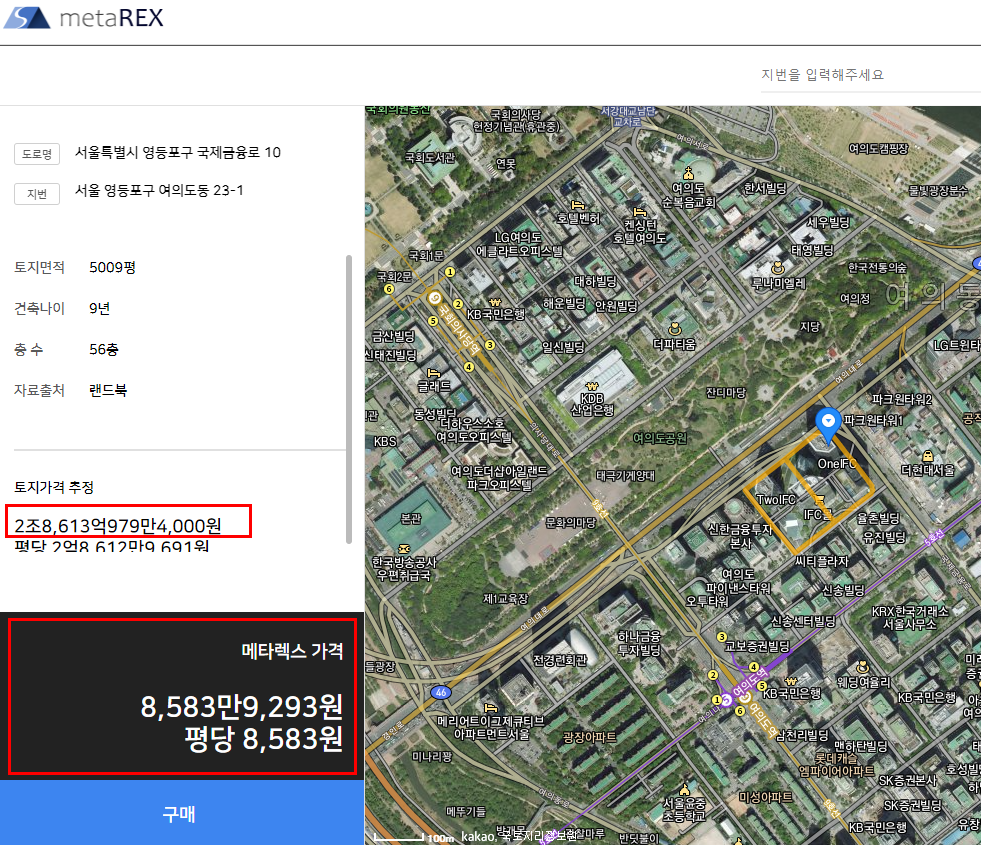Click the 도로명 address tag
Screen dimensions: 981x845
click(37, 154)
